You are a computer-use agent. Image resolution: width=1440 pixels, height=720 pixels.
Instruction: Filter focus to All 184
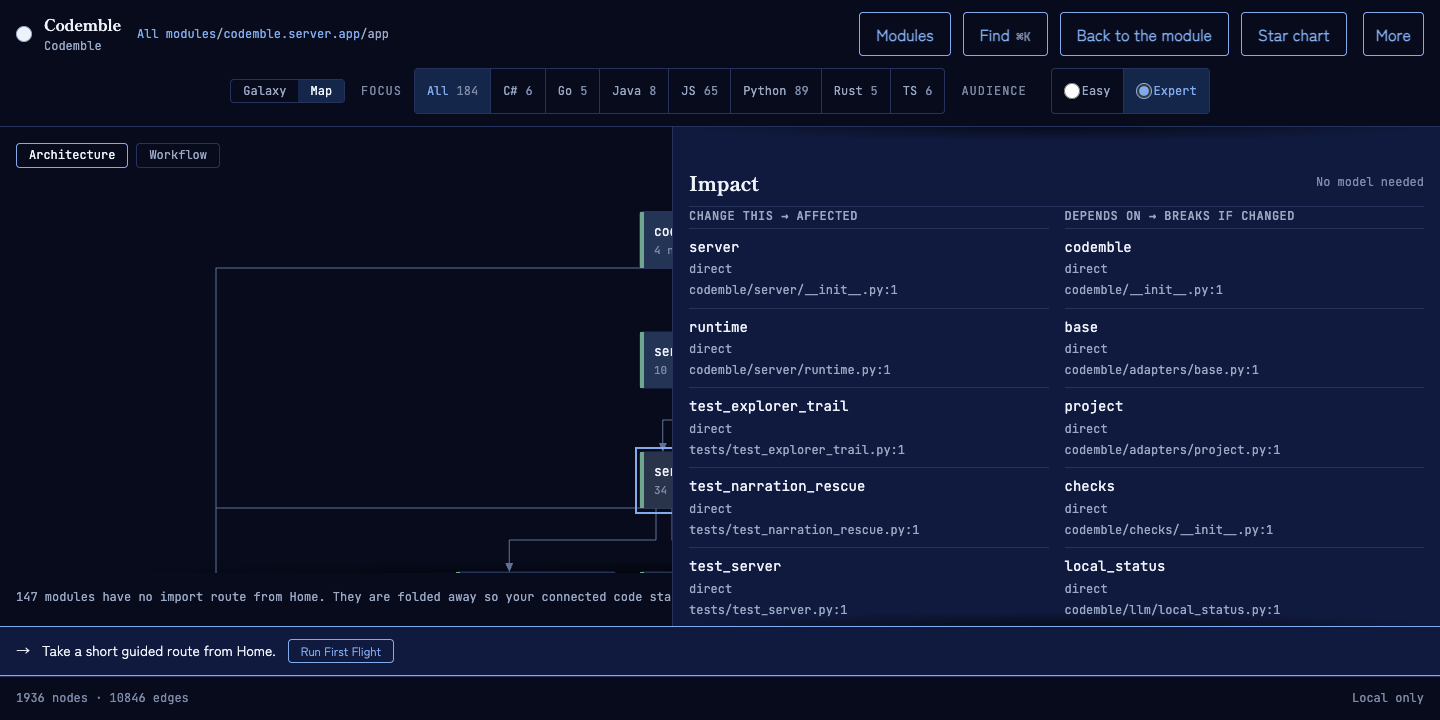(x=453, y=91)
